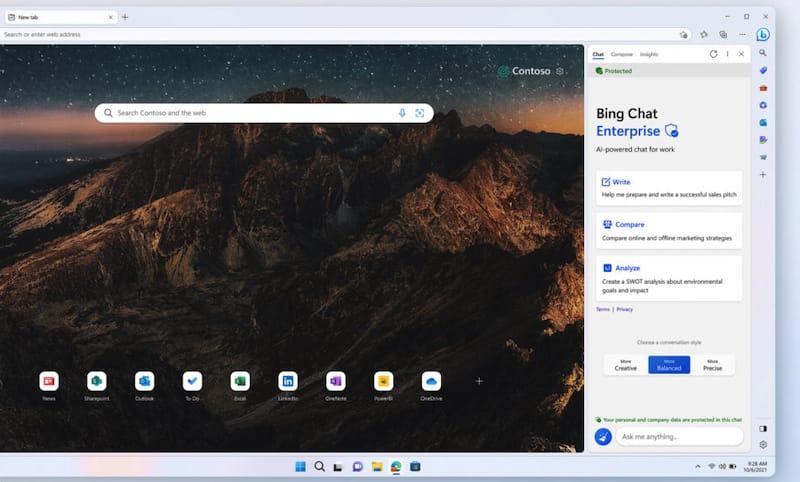The height and width of the screenshot is (482, 800).
Task: Open the sidebar shopping tag icon
Action: coord(763,70)
